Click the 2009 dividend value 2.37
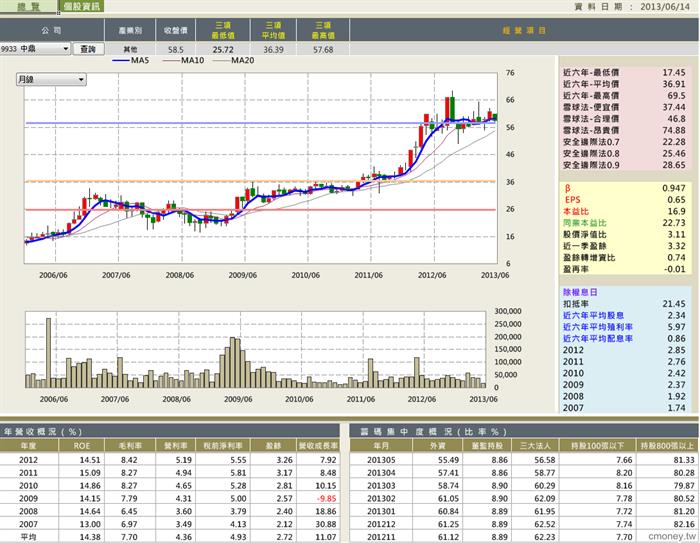Image resolution: width=700 pixels, height=543 pixels. click(677, 385)
